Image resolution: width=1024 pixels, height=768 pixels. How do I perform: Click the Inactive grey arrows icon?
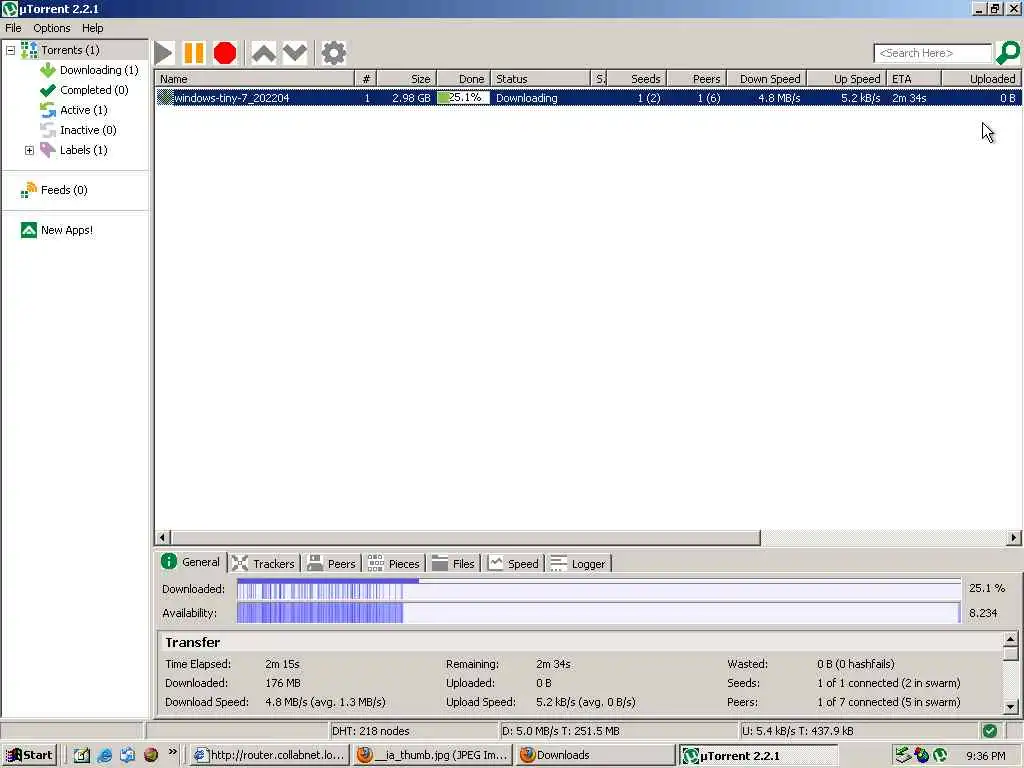pos(48,130)
